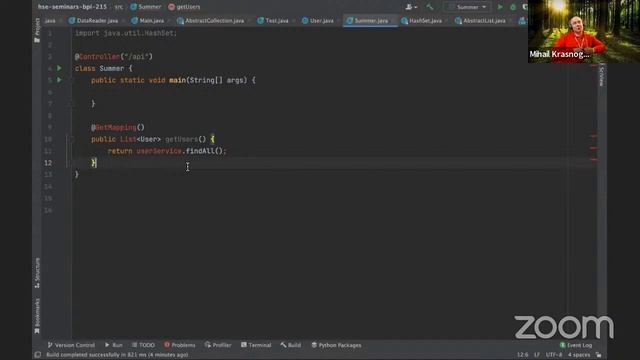The height and width of the screenshot is (360, 640).
Task: Click the src breadcrumb in navigation bar
Action: tap(118, 7)
